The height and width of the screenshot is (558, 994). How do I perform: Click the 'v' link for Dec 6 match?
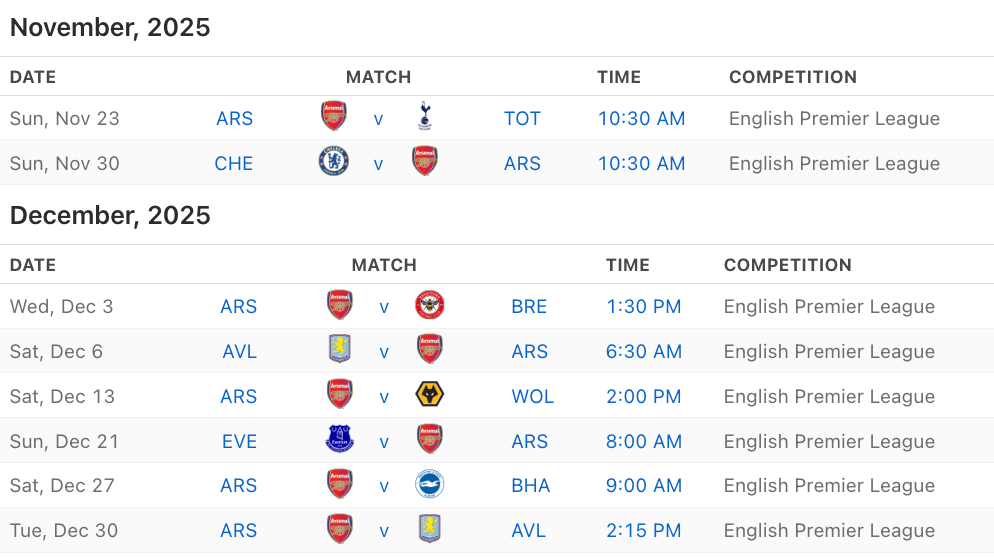(384, 352)
